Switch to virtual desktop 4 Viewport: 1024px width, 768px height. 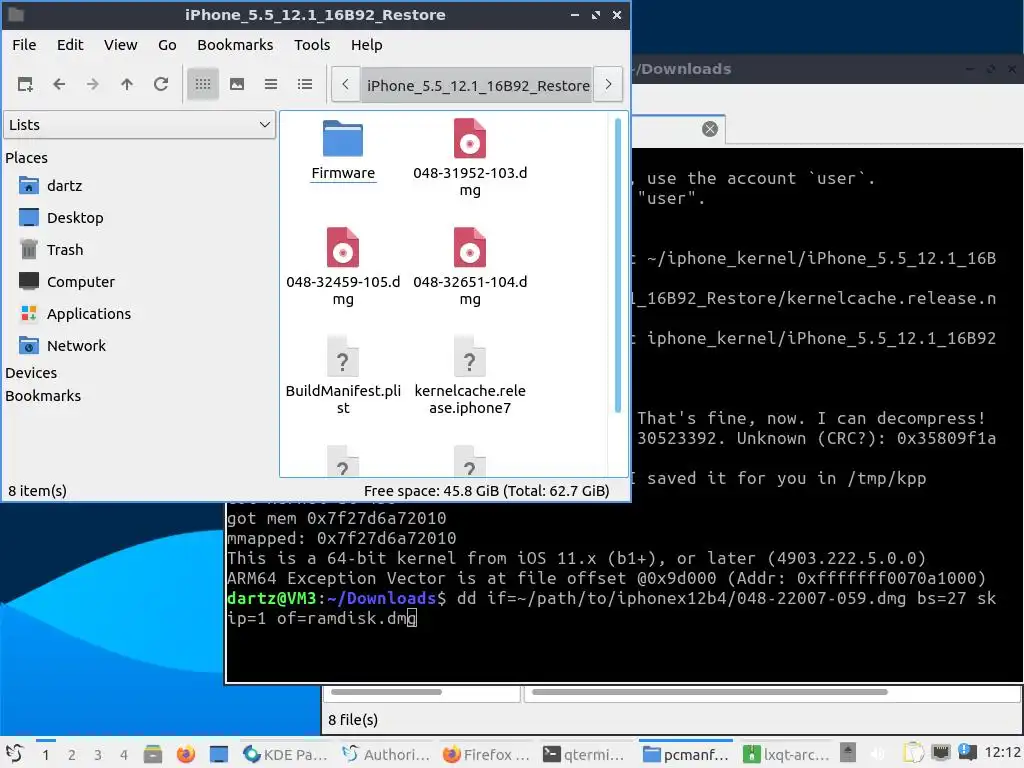point(124,754)
